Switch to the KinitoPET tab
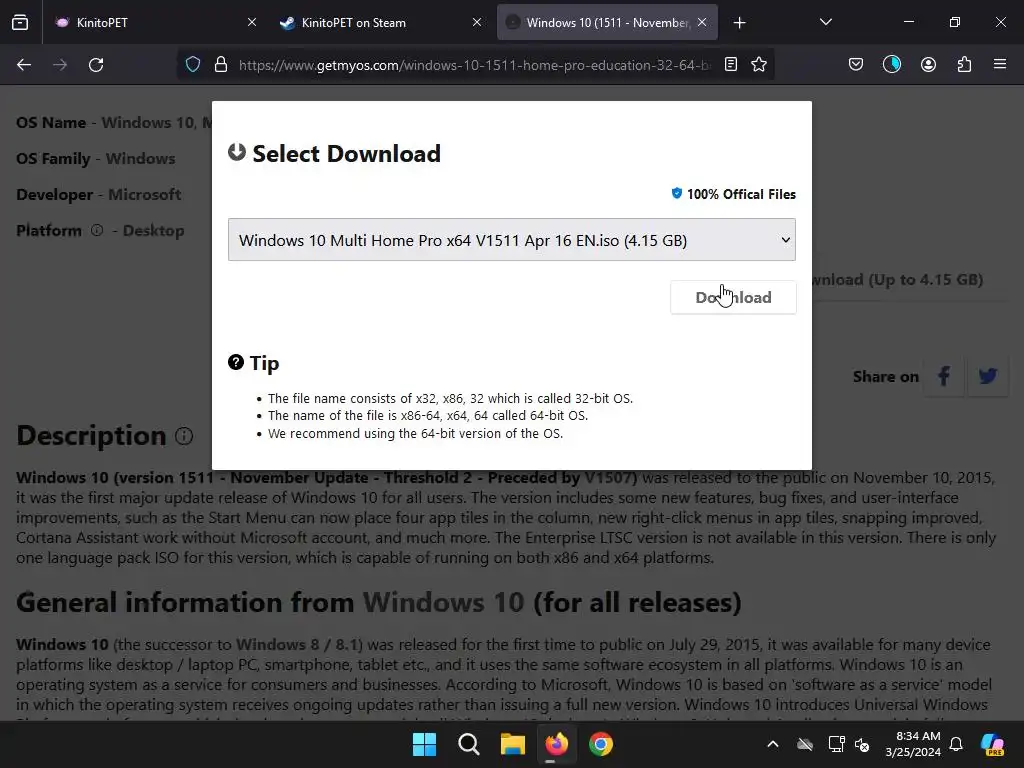This screenshot has height=768, width=1024. click(154, 22)
